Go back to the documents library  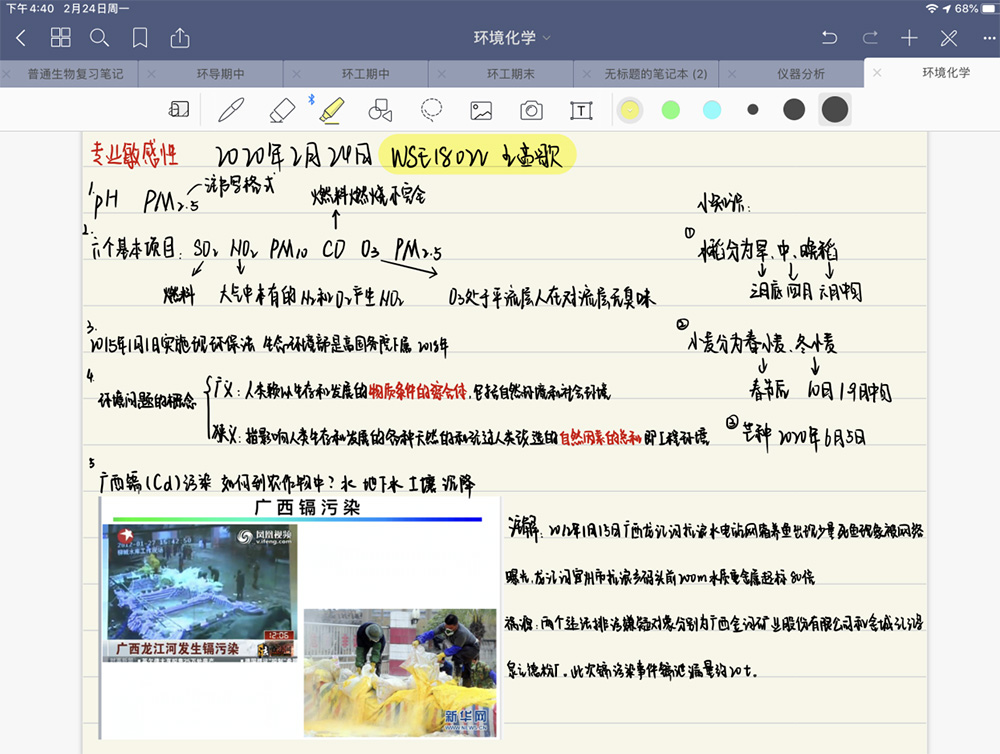click(21, 38)
